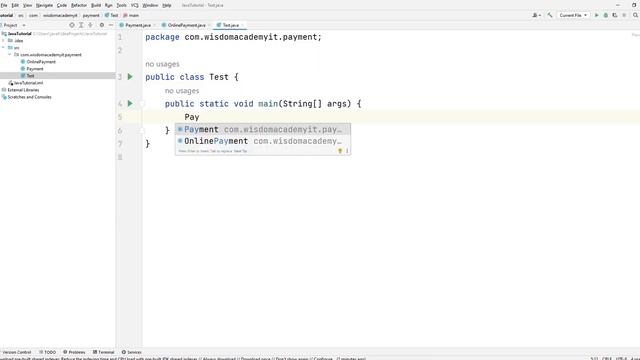
Task: Choose Payment from completion list
Action: coord(263,129)
